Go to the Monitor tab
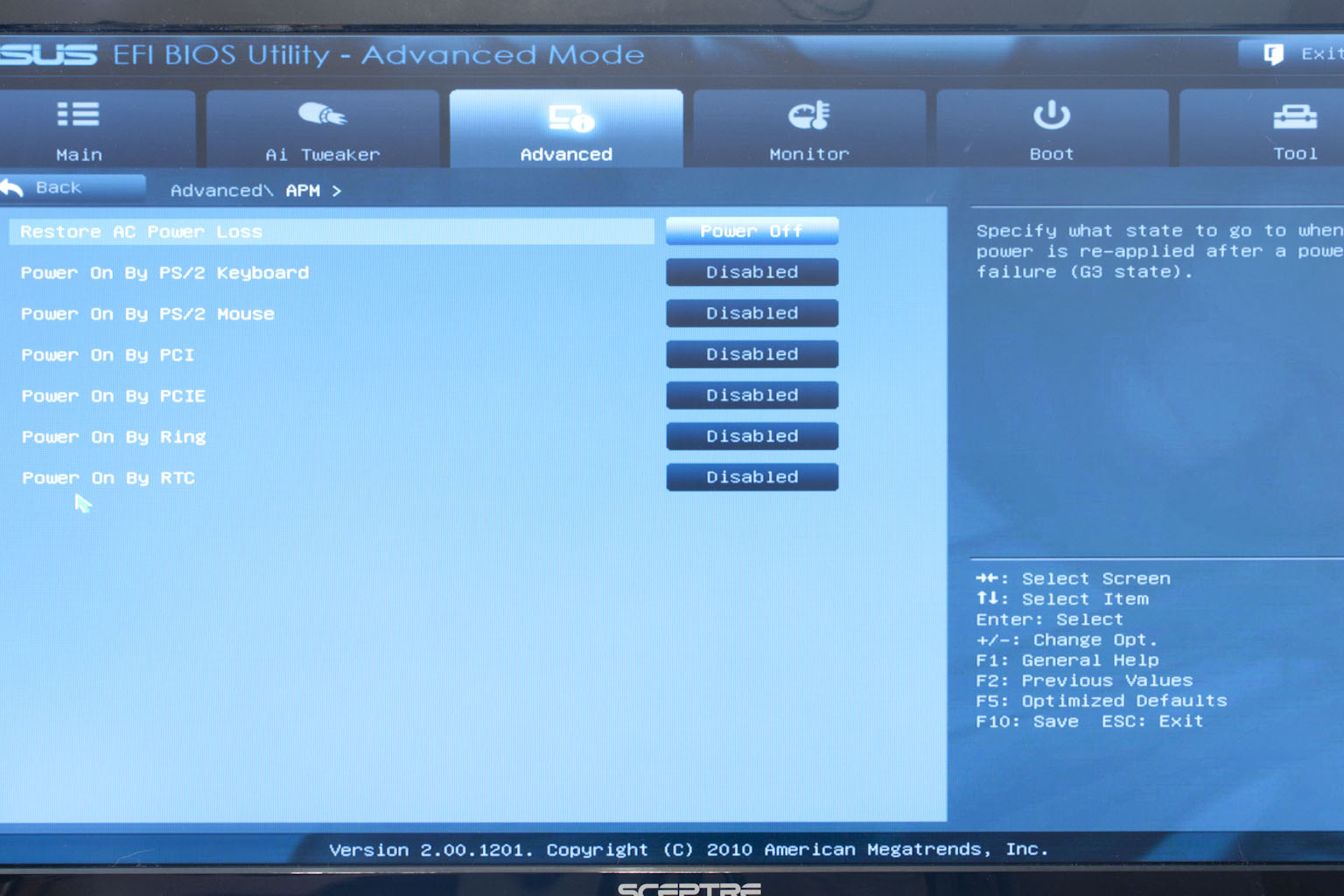Viewport: 1344px width, 896px height. [x=809, y=129]
